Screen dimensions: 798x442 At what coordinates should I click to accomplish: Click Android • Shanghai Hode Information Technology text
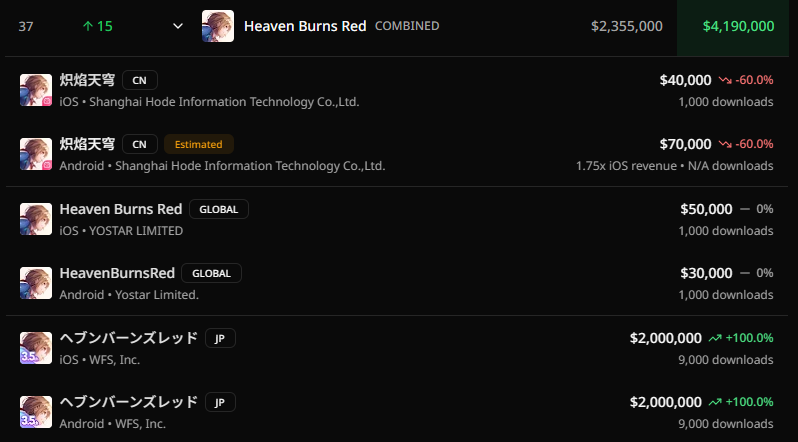click(x=222, y=166)
